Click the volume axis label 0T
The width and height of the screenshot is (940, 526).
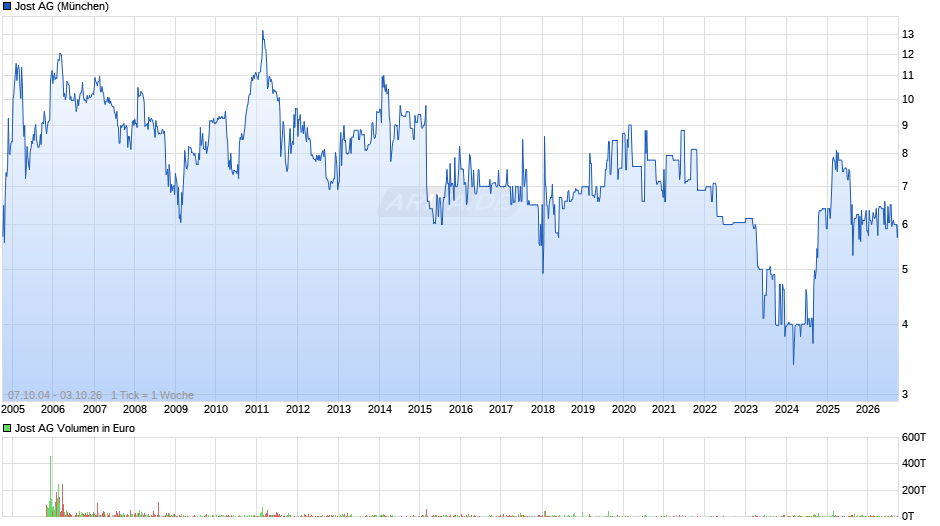pos(908,516)
